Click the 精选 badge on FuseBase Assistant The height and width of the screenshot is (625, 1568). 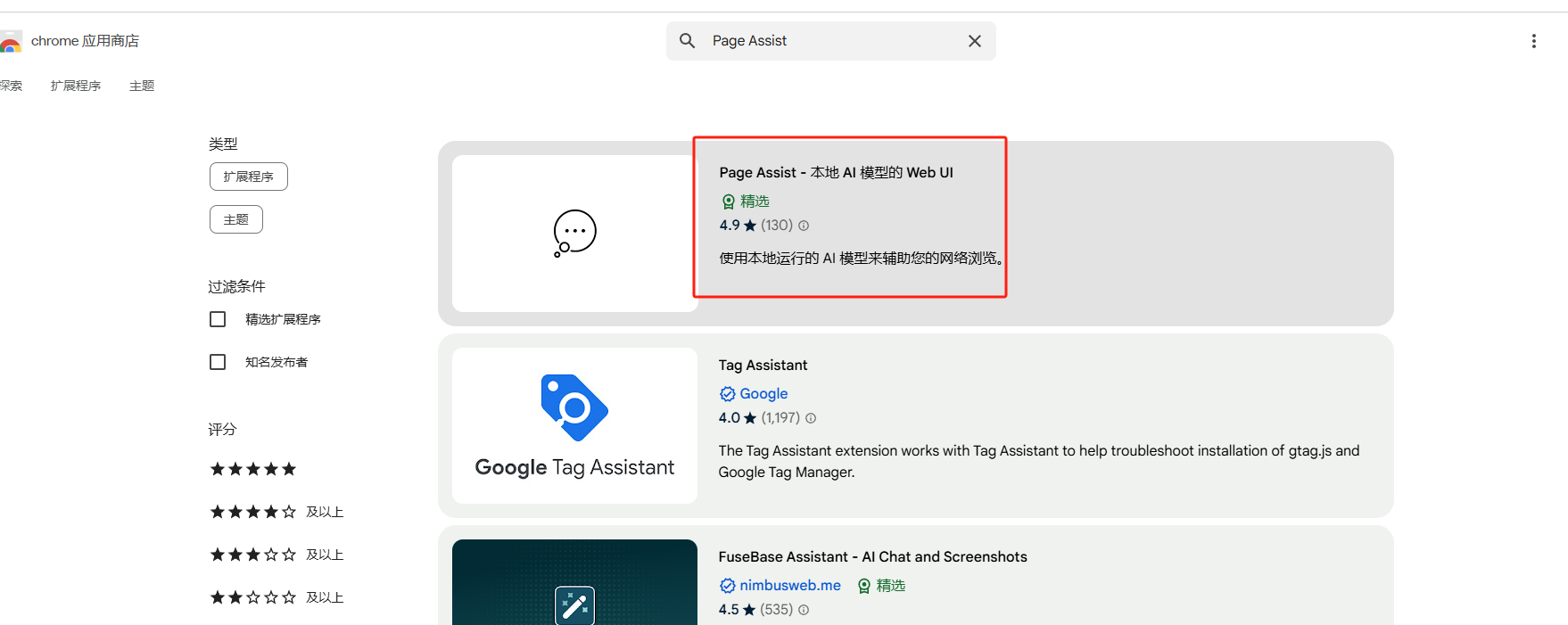tap(881, 586)
